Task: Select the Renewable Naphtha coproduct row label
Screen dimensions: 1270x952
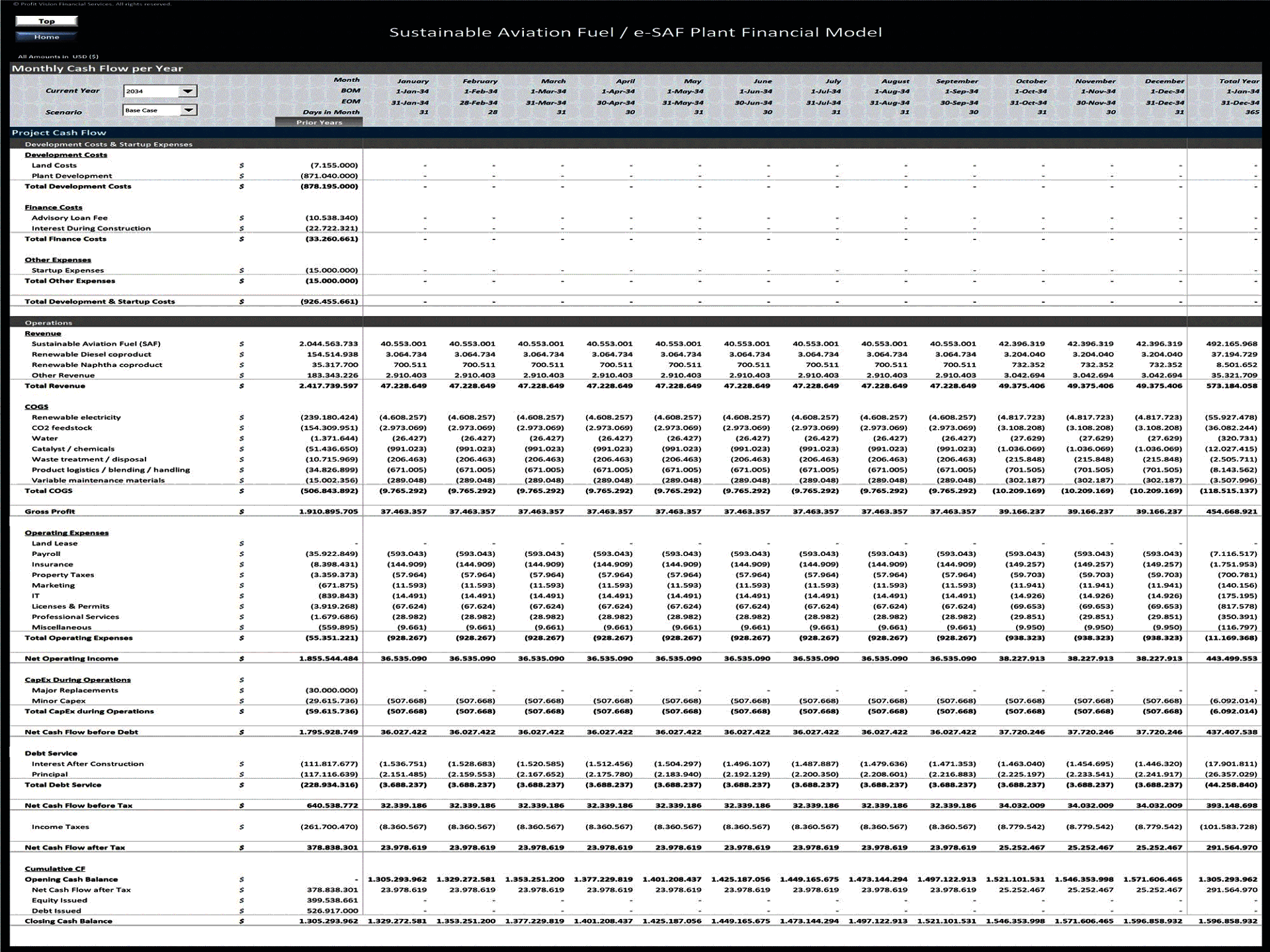Action: click(x=97, y=365)
